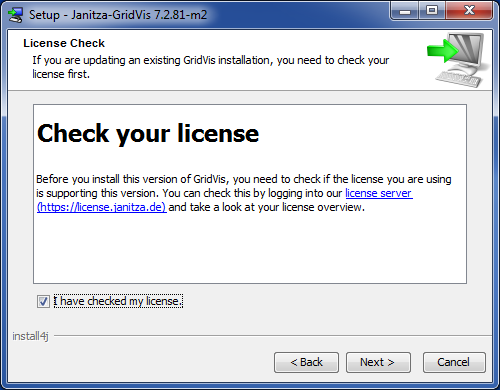500x390 pixels.
Task: Close the setup window with X
Action: 469,11
